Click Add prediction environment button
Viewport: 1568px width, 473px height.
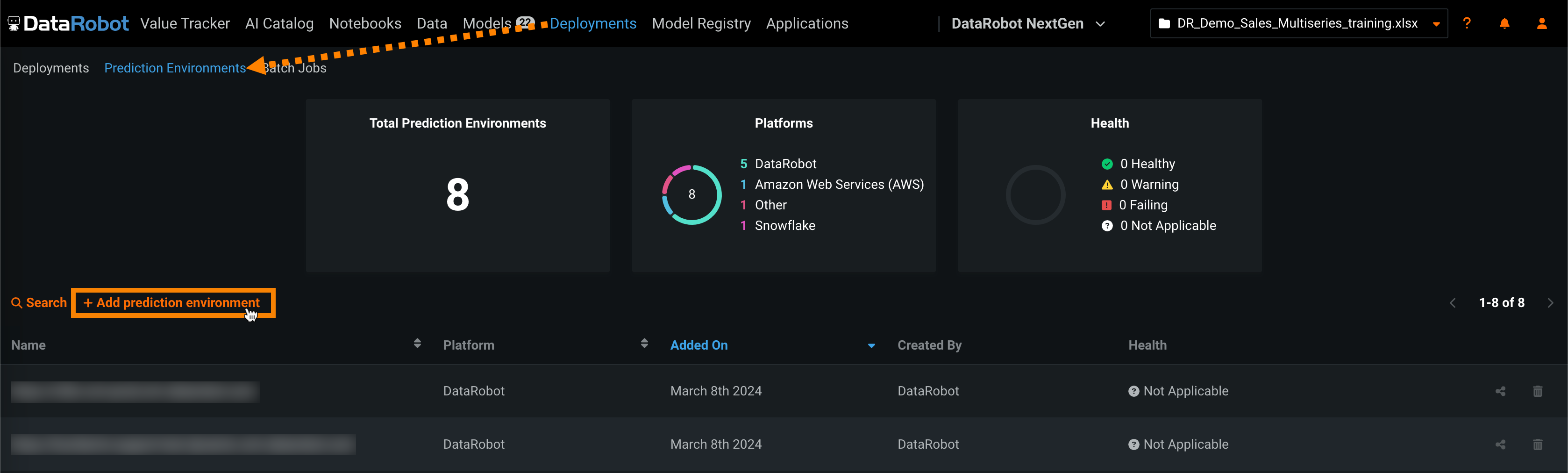coord(173,302)
